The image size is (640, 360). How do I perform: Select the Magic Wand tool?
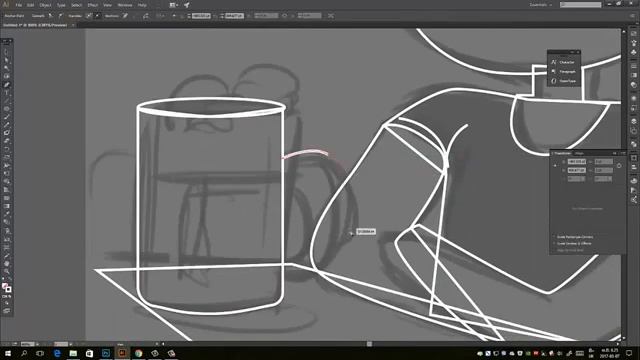[7, 68]
